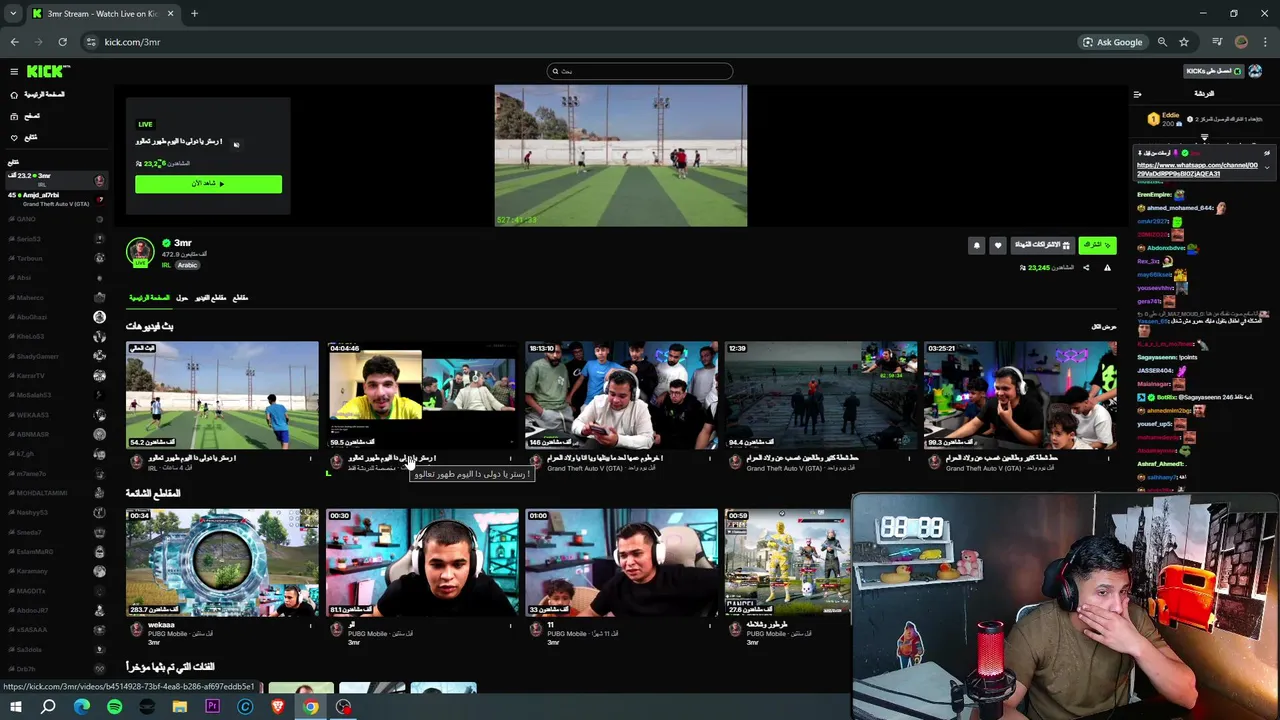This screenshot has height=720, width=1280.
Task: Open the 01:00 clip thumbnail
Action: (x=621, y=563)
